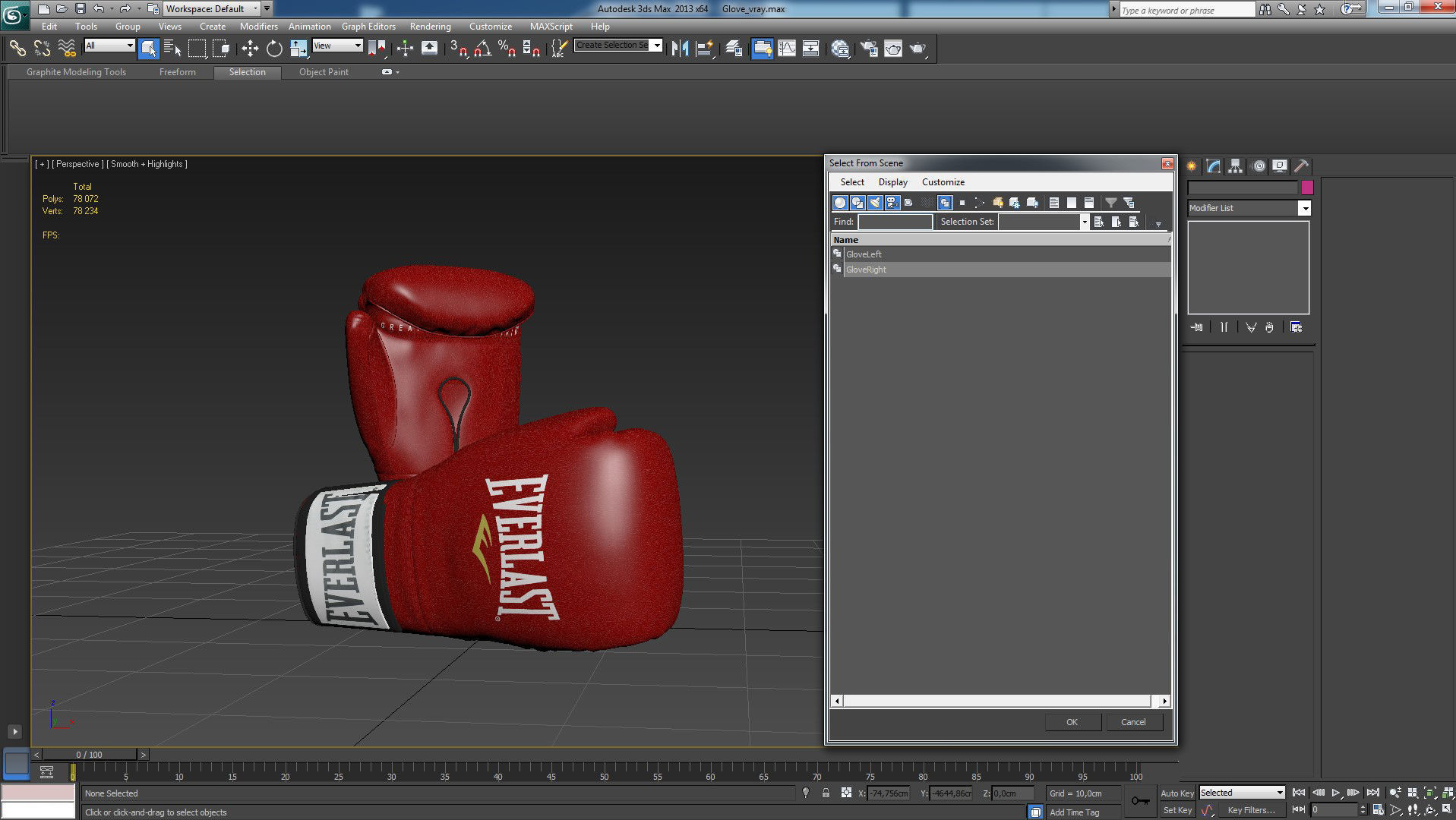
Task: Activate the Select and Link tool
Action: pyautogui.click(x=17, y=49)
